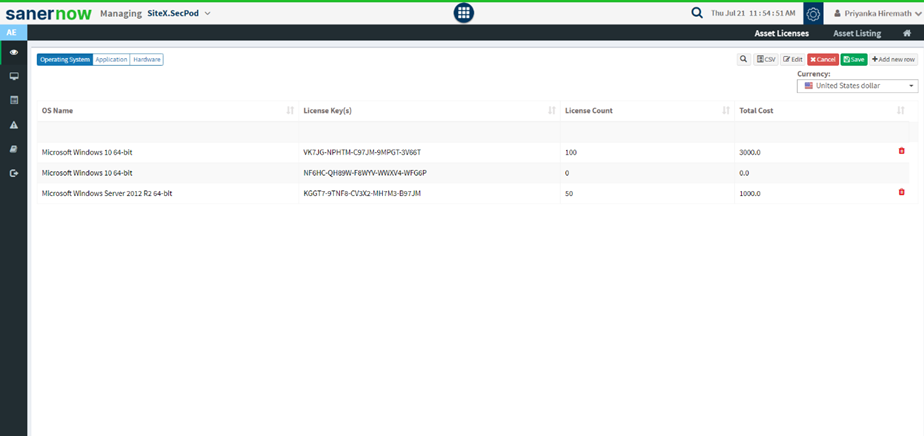Click the empty License Key(s) filter field

430,131
